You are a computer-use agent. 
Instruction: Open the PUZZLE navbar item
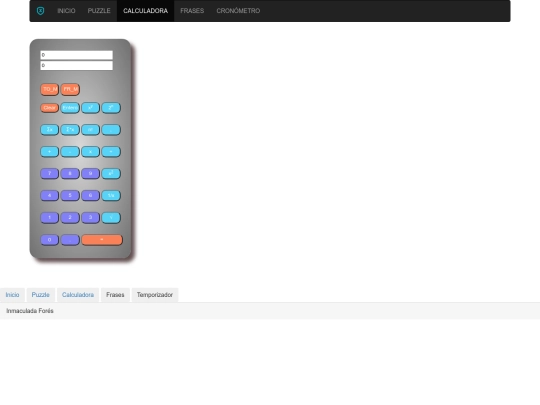[x=99, y=11]
